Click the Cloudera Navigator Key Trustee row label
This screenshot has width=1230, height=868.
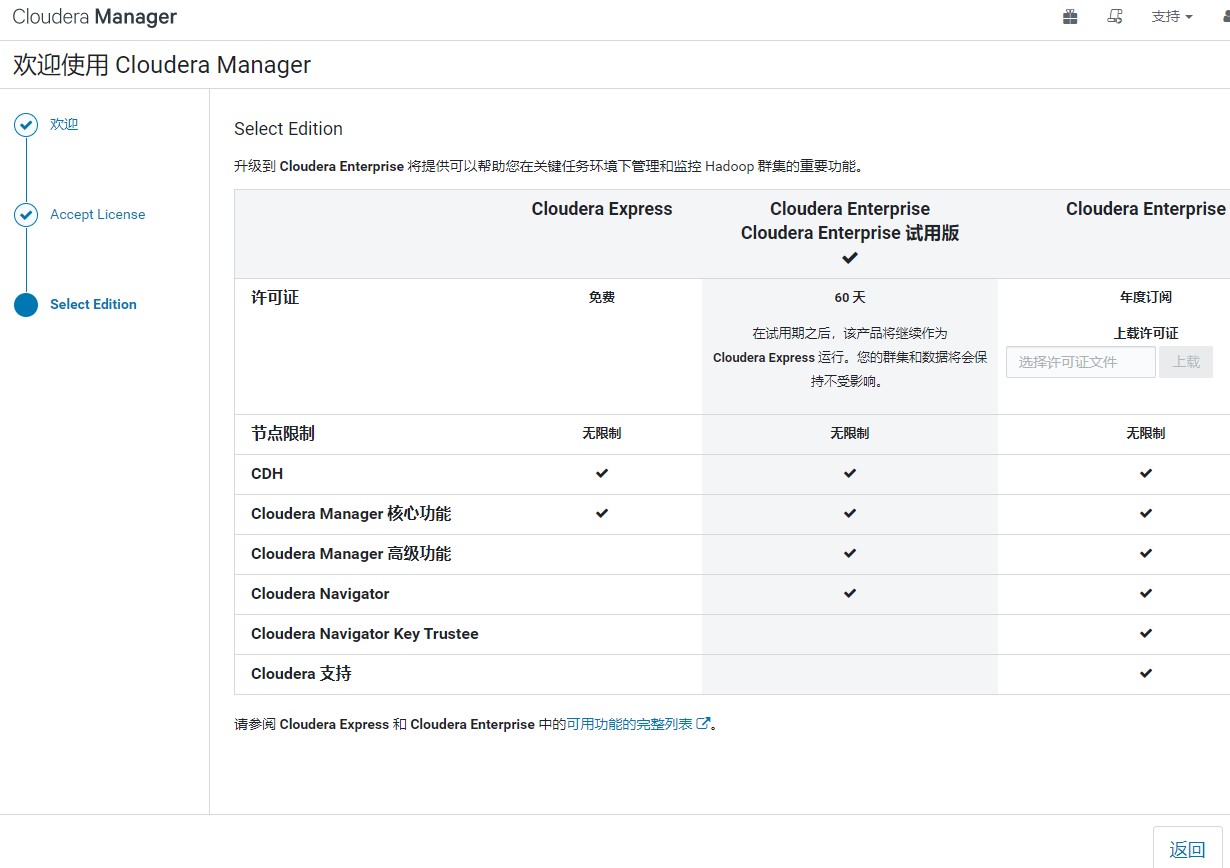click(365, 634)
